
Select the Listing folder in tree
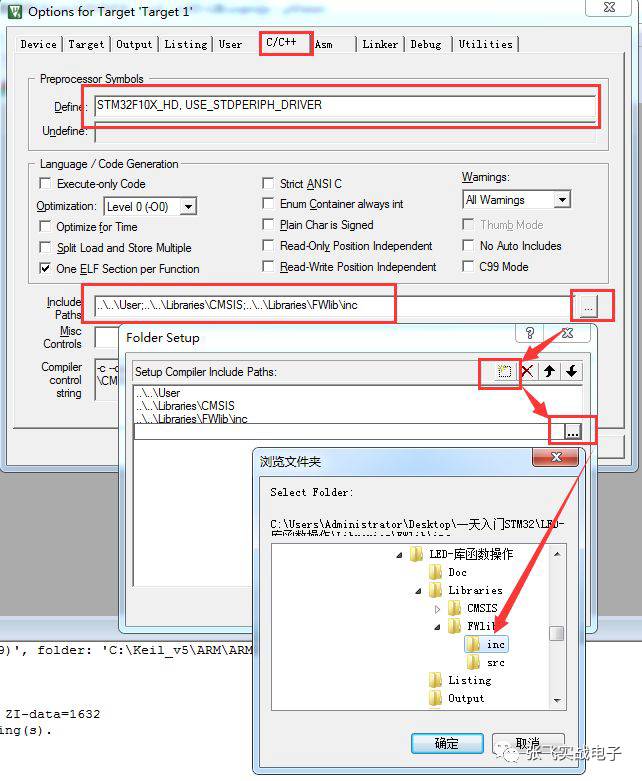(460, 680)
